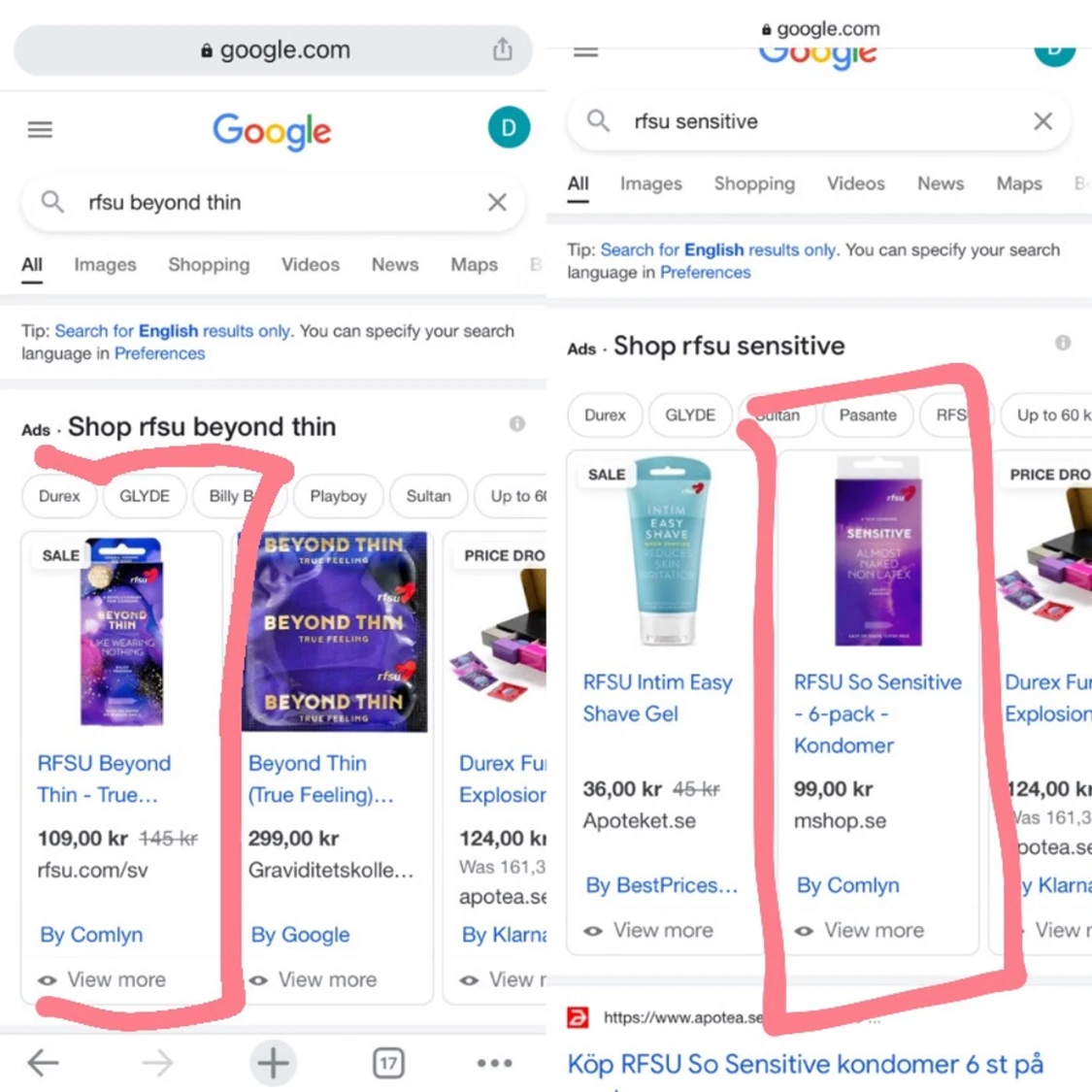
Task: Expand View more under RFSU So Sensitive
Action: coord(860,930)
